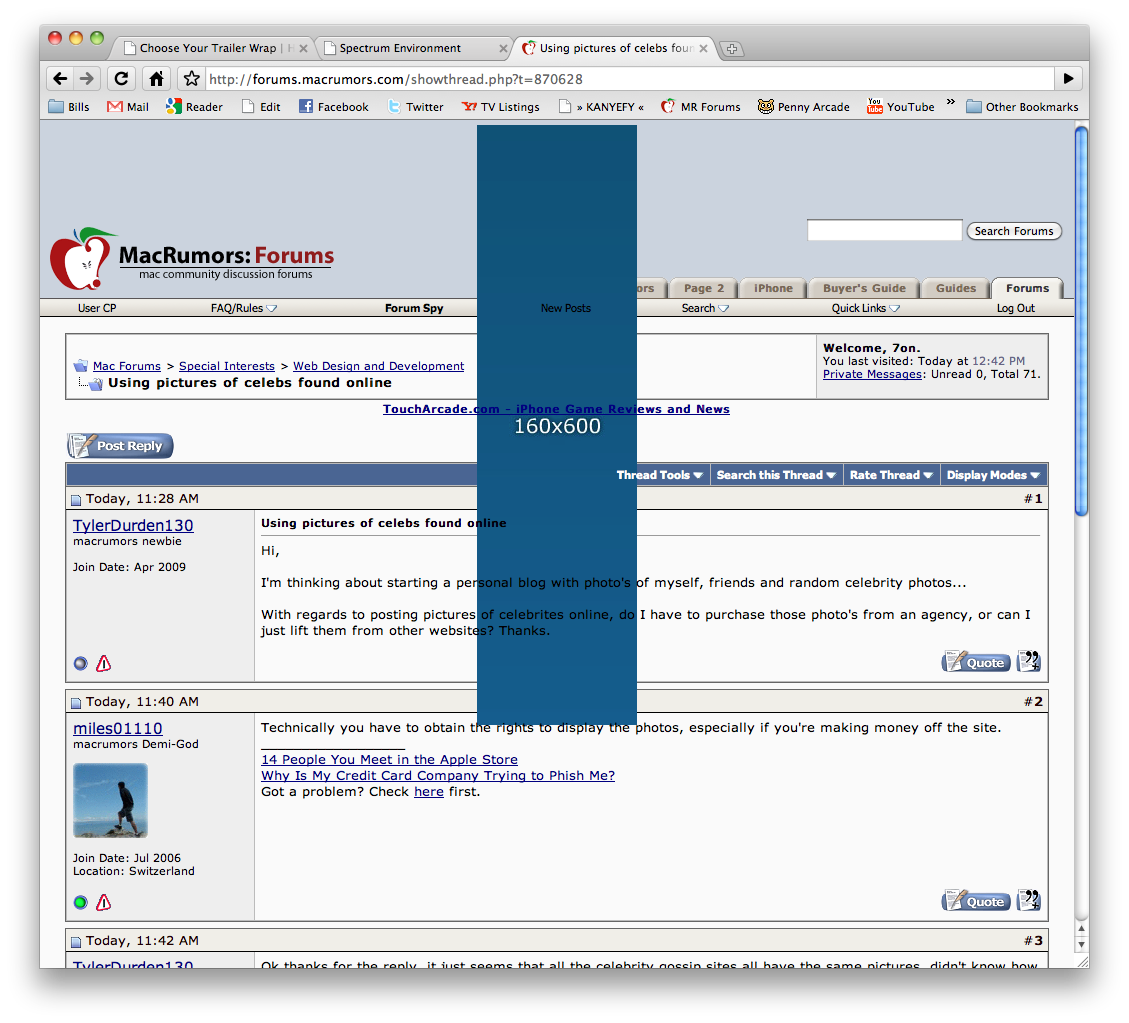The image size is (1129, 1023).
Task: Expand the Quick Links dropdown
Action: pyautogui.click(x=865, y=308)
